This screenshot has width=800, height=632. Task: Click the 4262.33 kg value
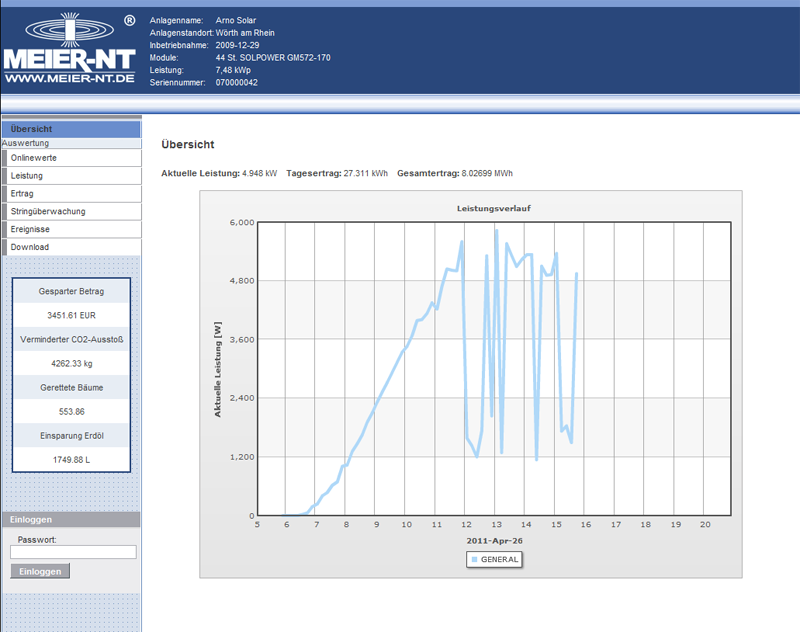coord(71,363)
